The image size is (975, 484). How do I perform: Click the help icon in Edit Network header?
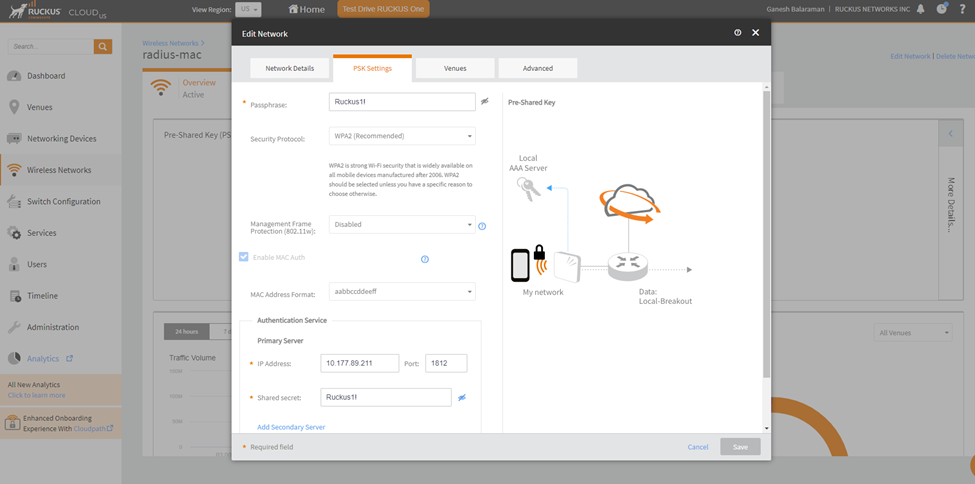[x=738, y=33]
